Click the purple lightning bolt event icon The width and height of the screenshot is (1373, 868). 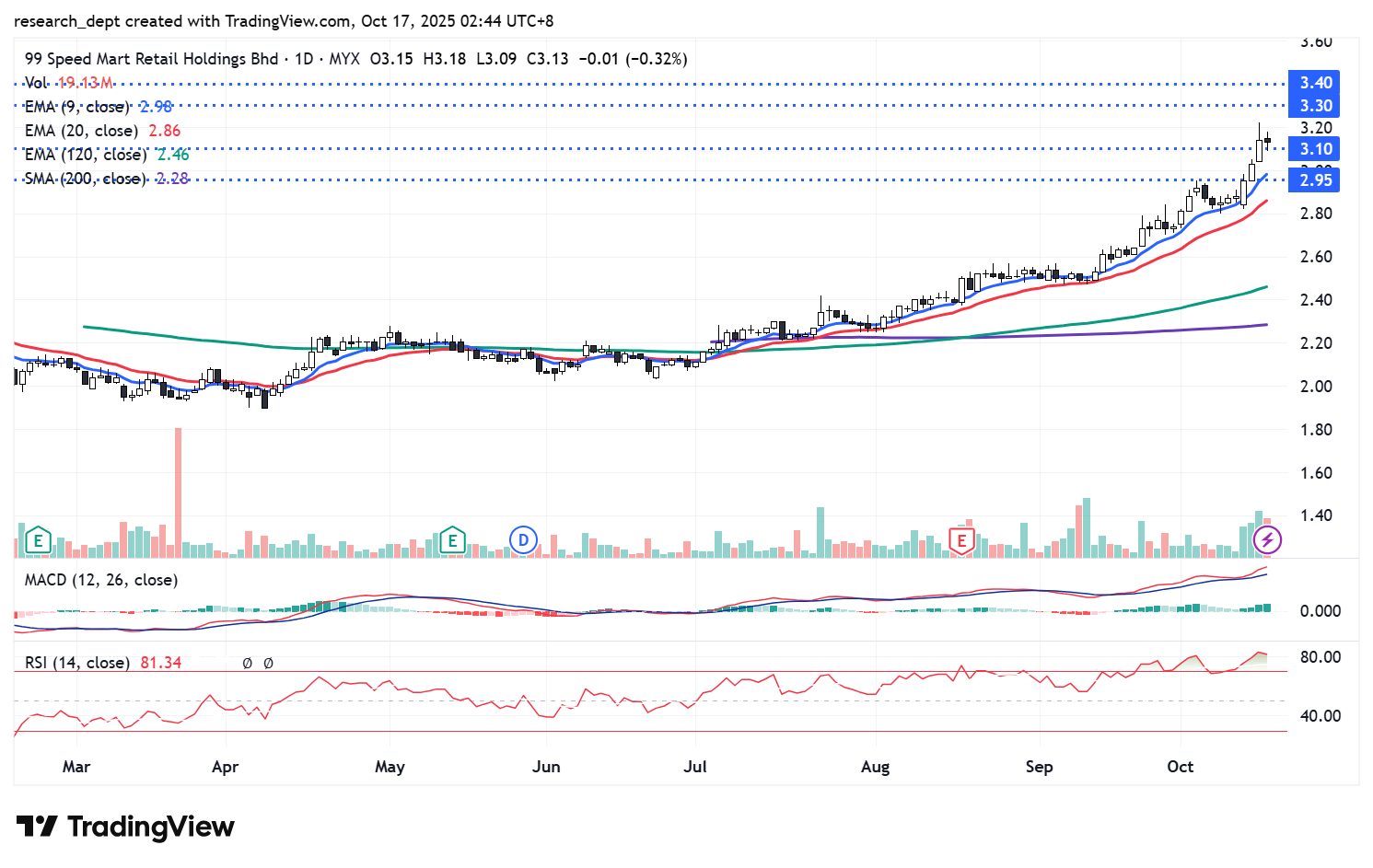click(x=1267, y=540)
